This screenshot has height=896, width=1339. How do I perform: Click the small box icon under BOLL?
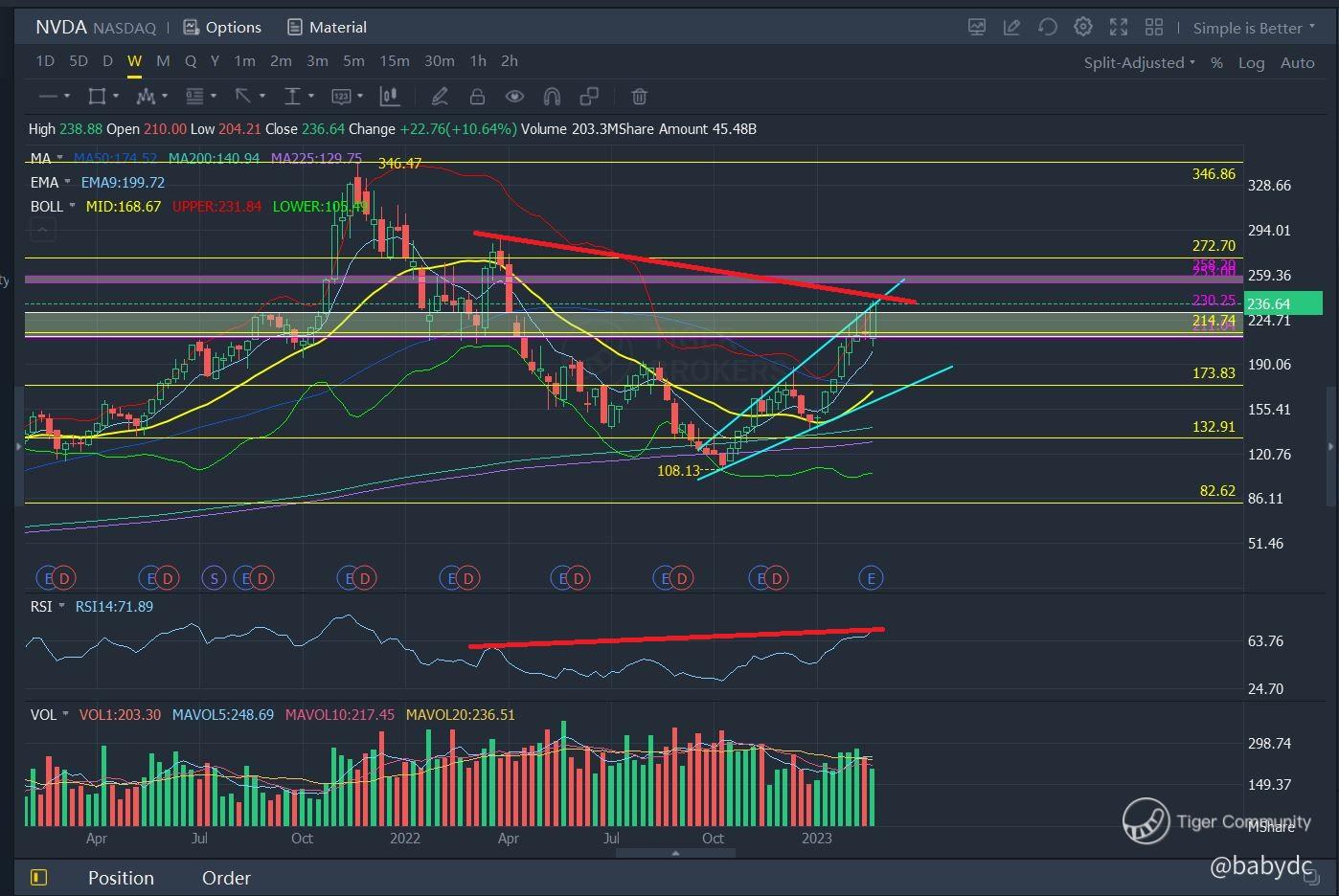pyautogui.click(x=42, y=230)
